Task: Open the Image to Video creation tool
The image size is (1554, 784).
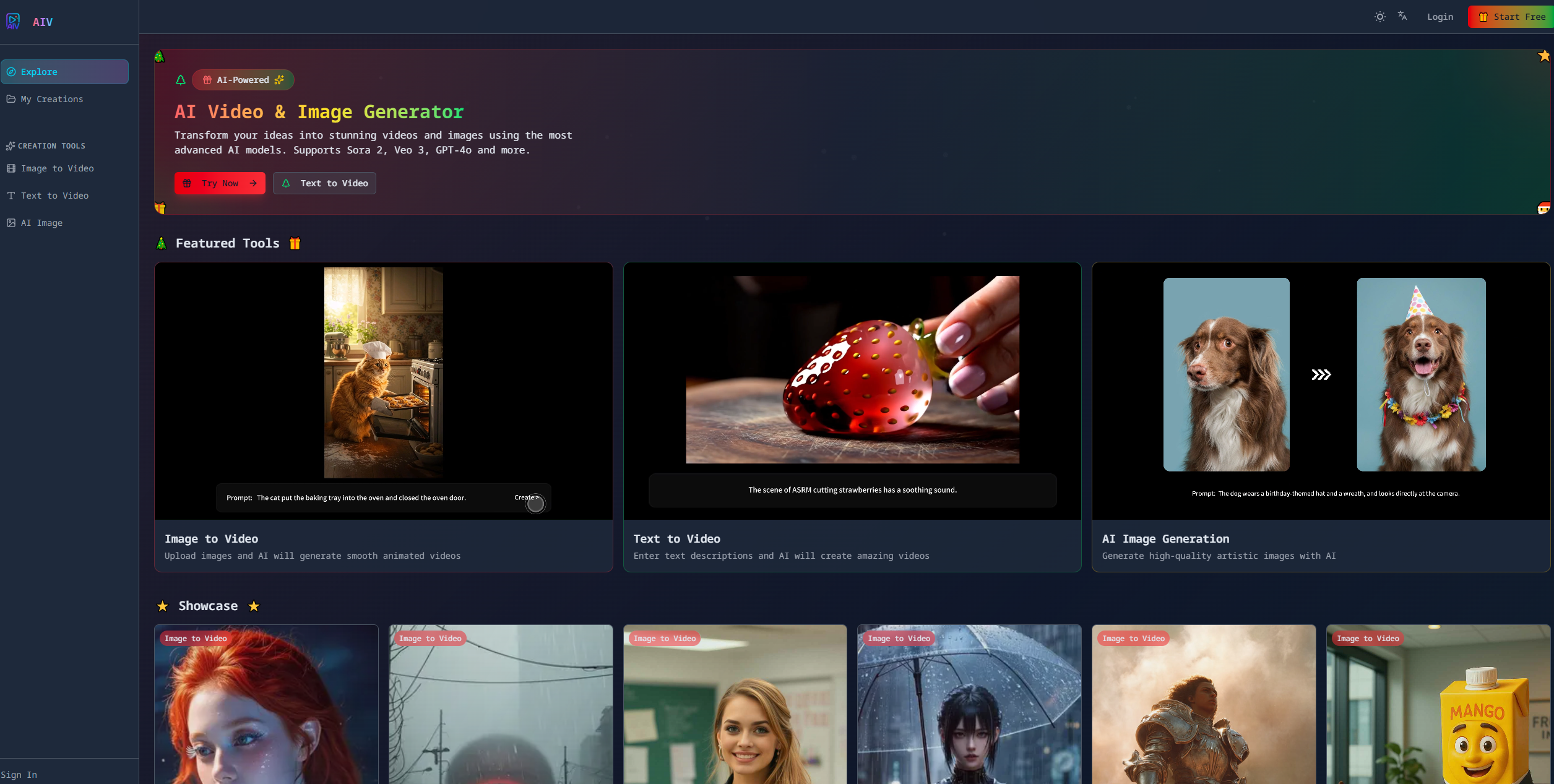Action: click(57, 168)
